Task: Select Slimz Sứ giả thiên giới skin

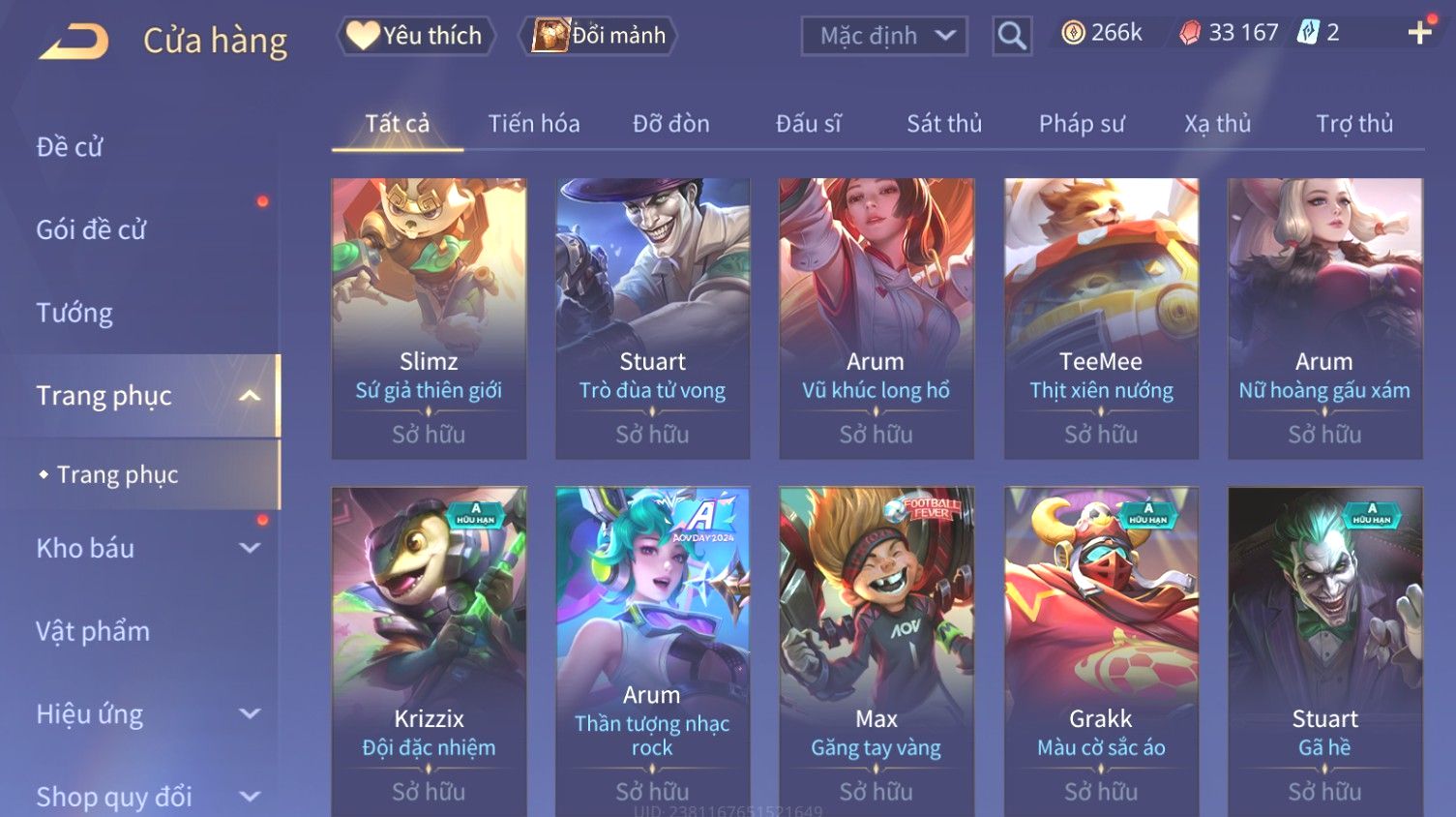Action: [x=429, y=318]
